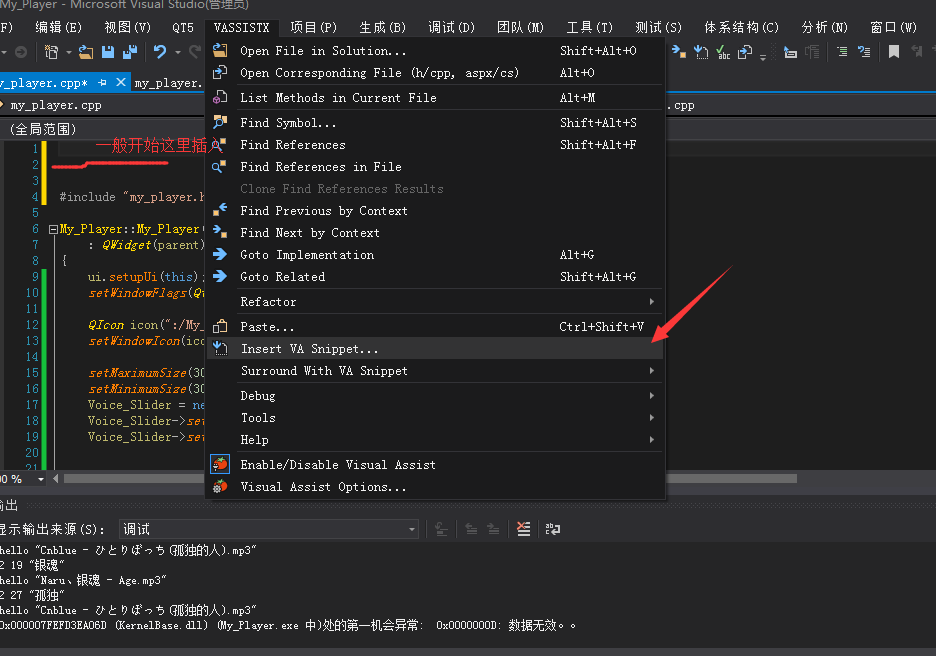Open the 体系结构(C) menu
Image resolution: width=936 pixels, height=656 pixels.
click(x=742, y=27)
